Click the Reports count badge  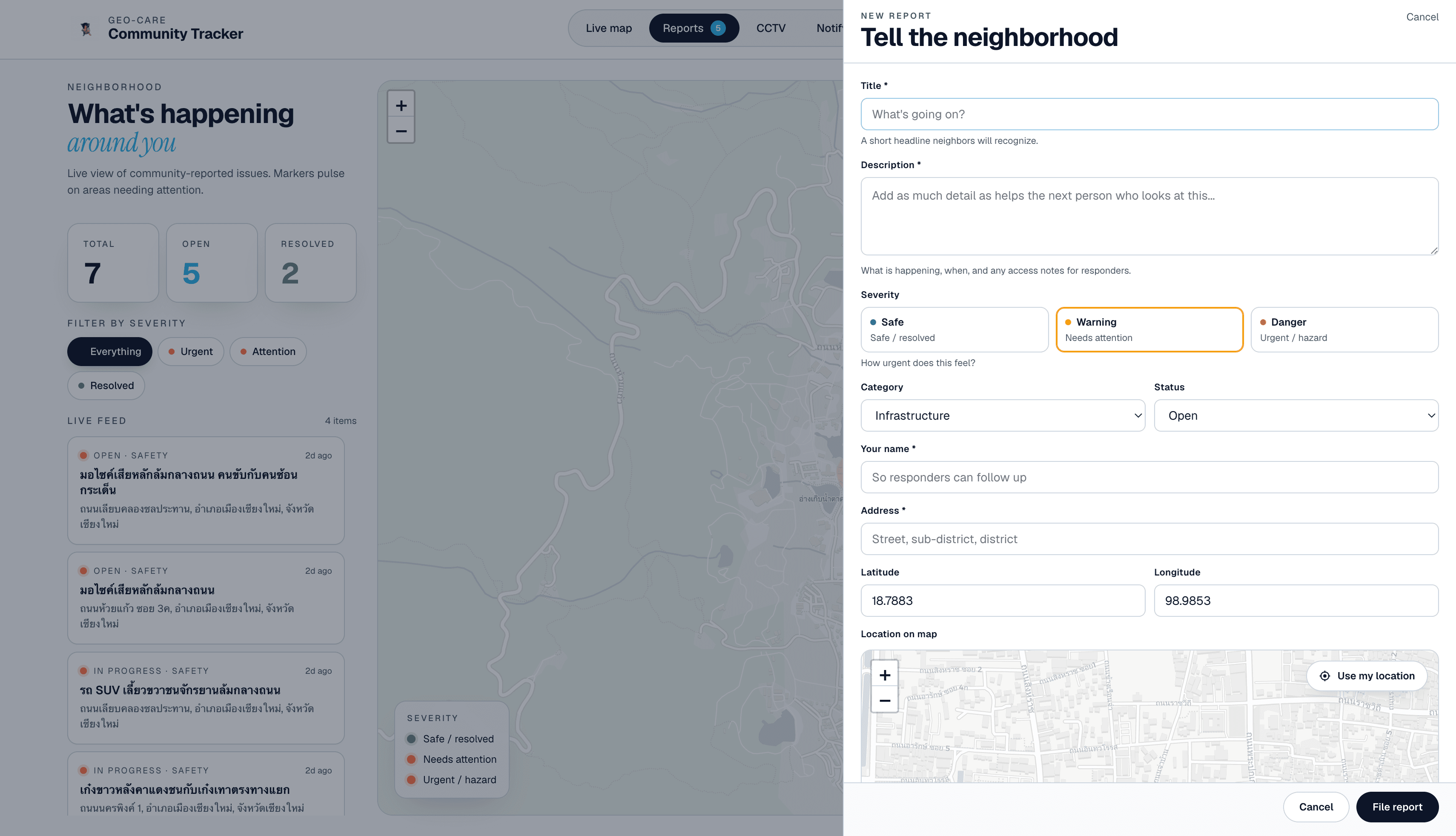718,28
